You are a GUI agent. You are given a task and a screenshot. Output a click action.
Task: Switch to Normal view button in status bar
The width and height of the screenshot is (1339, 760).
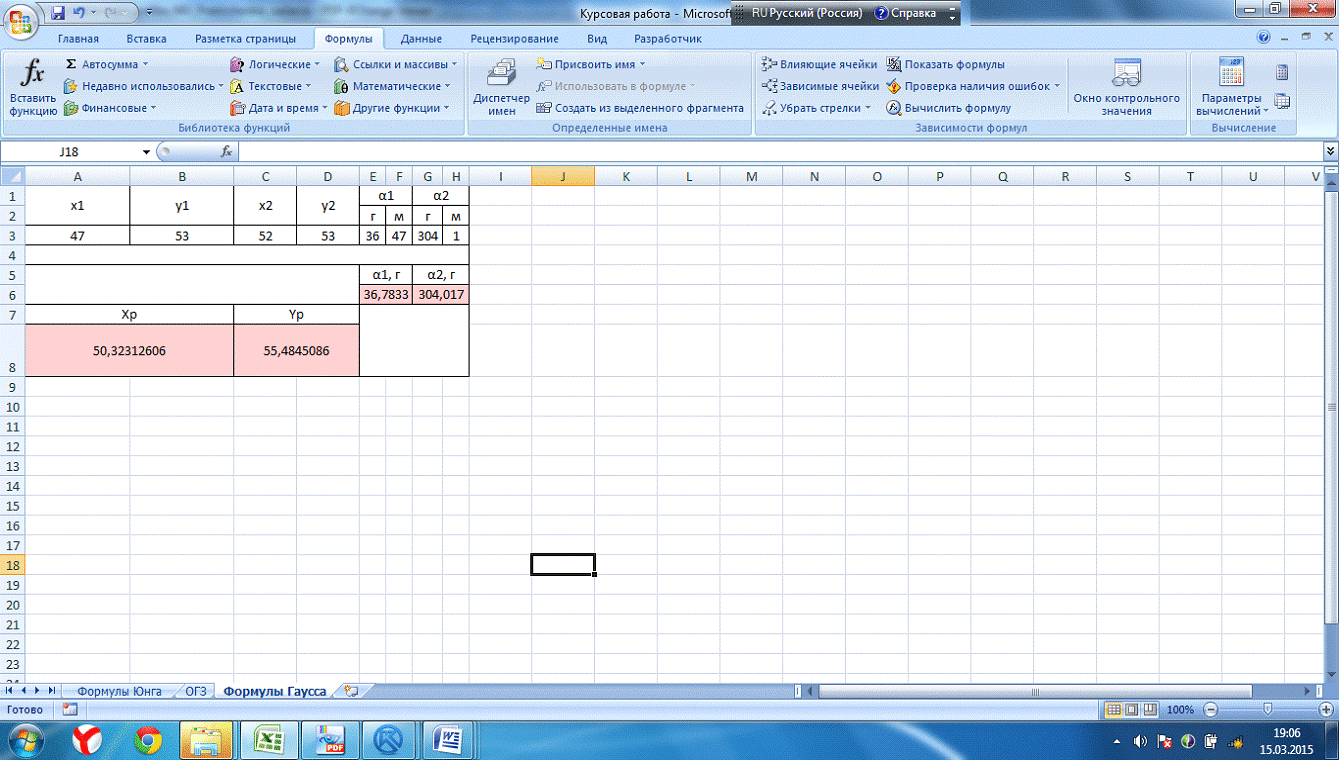click(x=1113, y=710)
